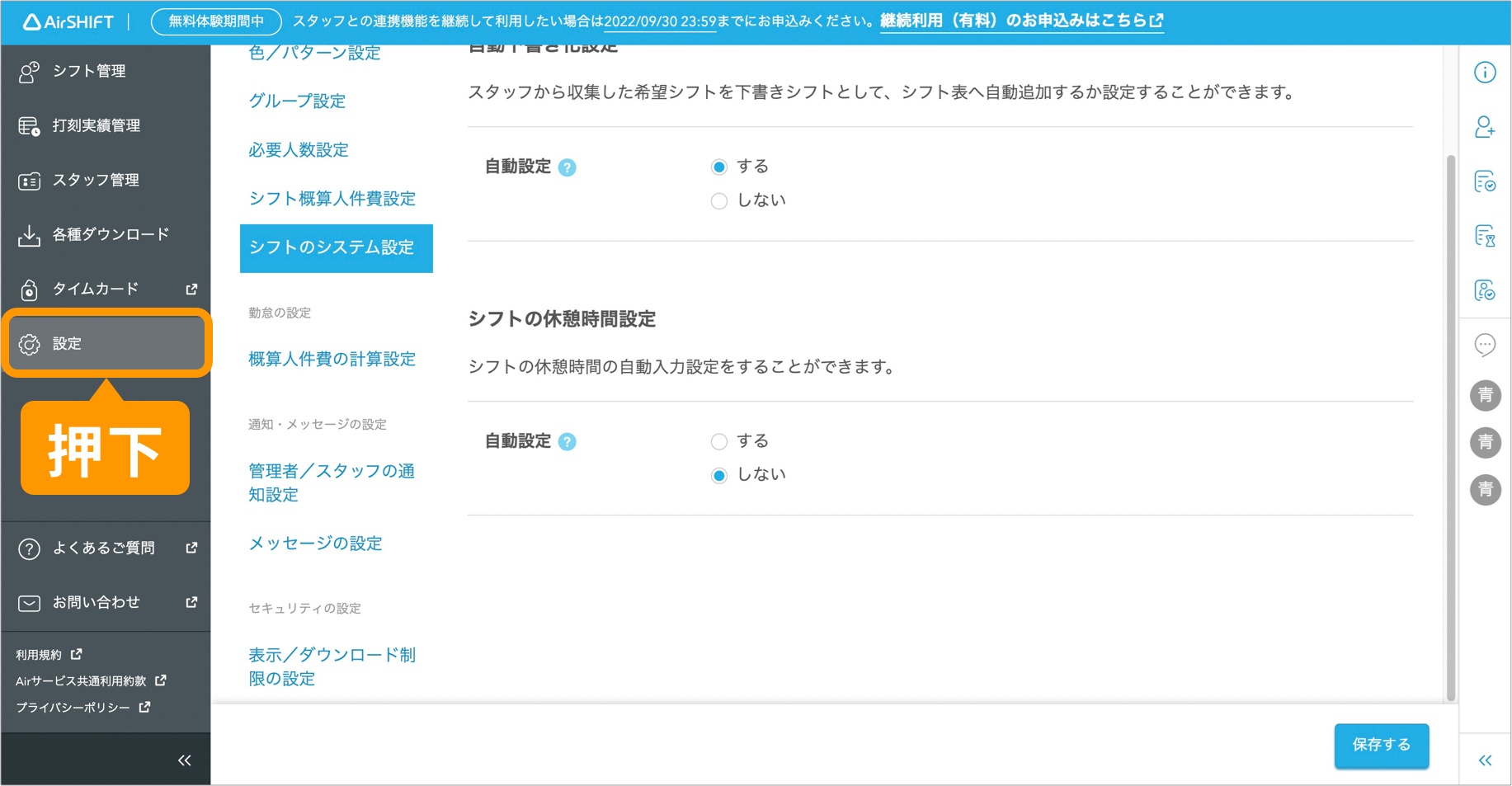Click the vertical scrollbar of settings page
1512x786 pixels.
coord(1451,412)
